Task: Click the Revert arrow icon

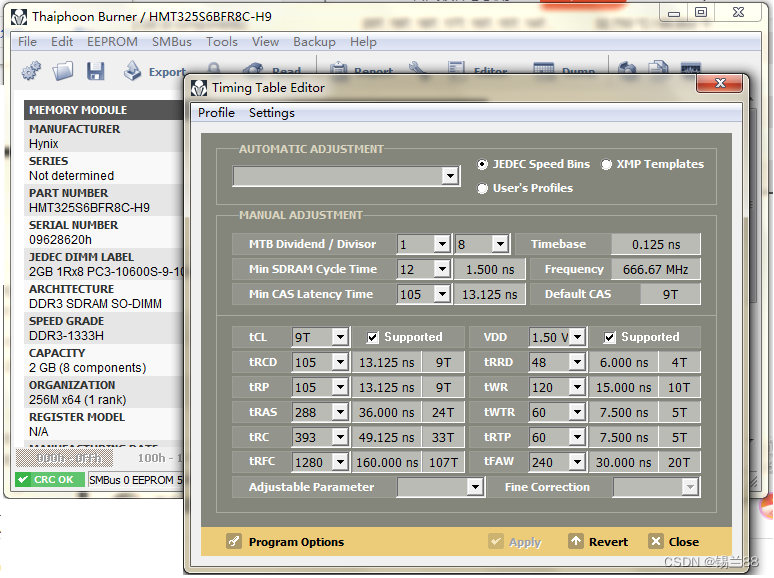Action: point(576,541)
